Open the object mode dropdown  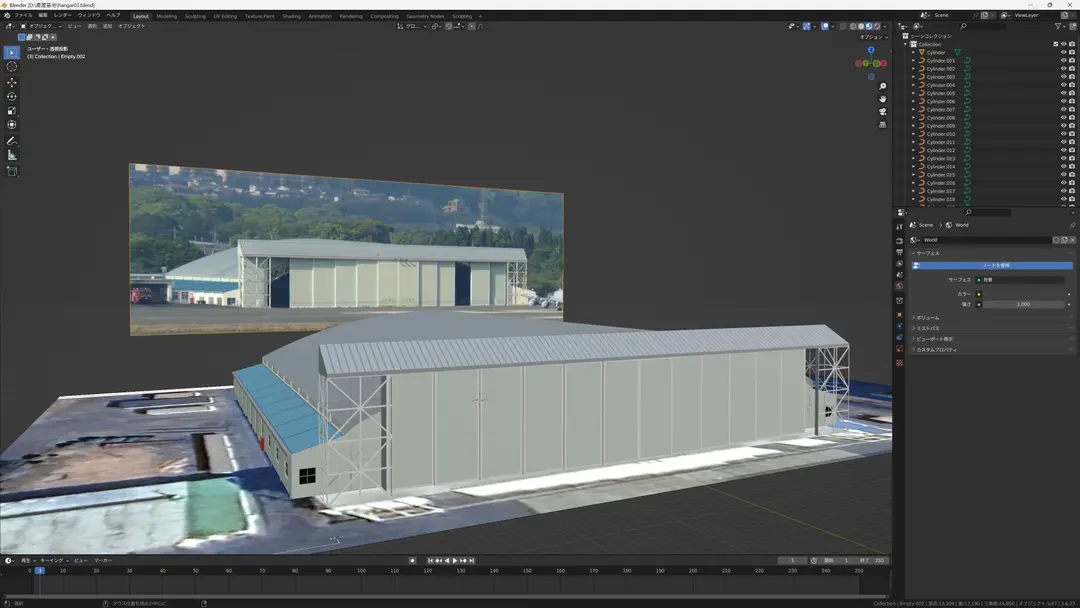[x=40, y=26]
